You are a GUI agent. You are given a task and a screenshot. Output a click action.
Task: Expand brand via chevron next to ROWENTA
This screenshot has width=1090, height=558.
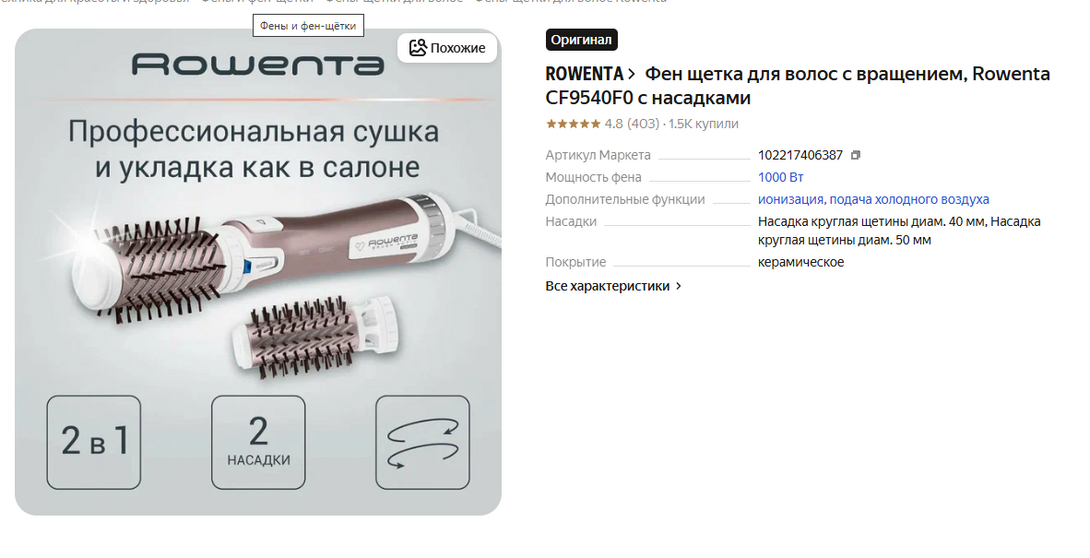[x=631, y=74]
